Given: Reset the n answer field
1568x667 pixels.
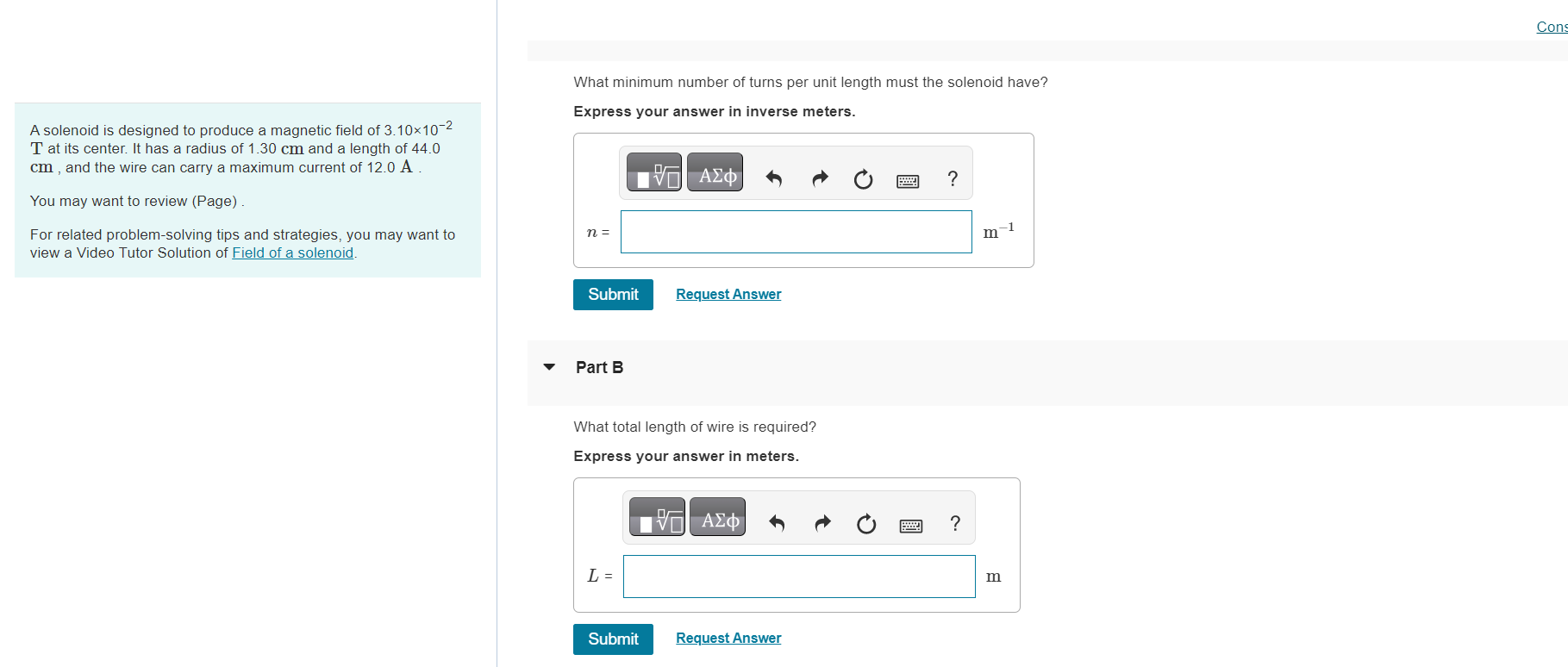Looking at the screenshot, I should click(x=863, y=179).
